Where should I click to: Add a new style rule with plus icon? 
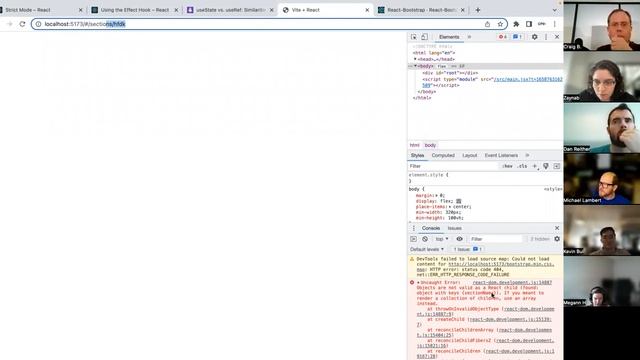click(x=535, y=167)
